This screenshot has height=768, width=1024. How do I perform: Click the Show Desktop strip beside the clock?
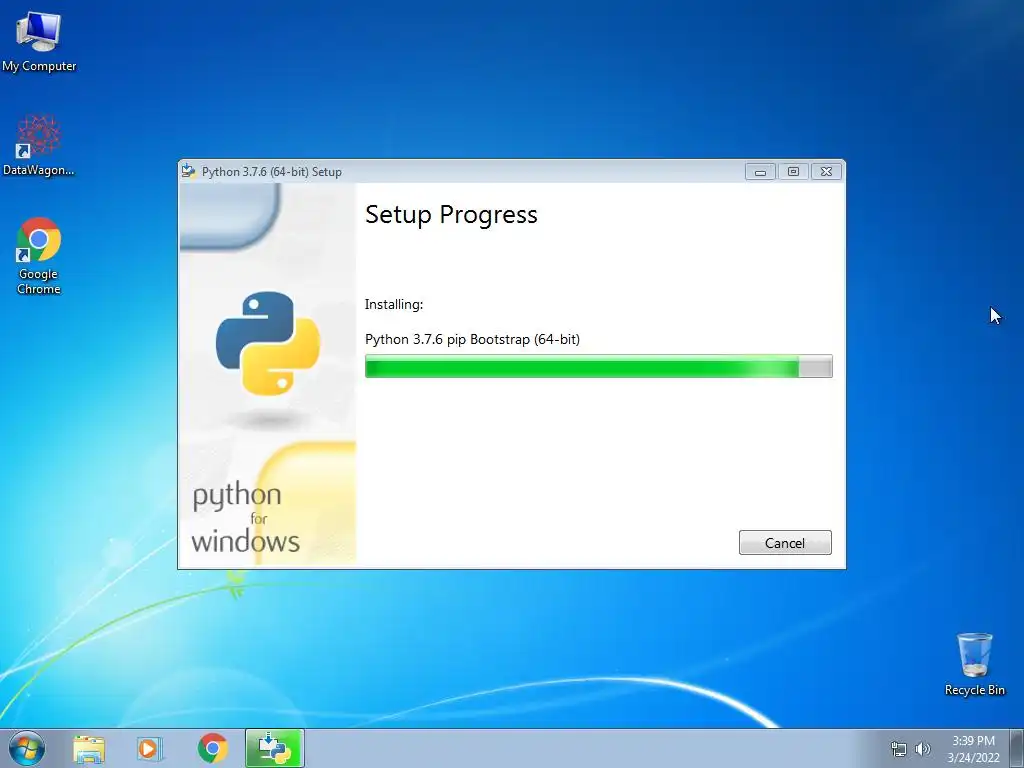pos(1017,748)
